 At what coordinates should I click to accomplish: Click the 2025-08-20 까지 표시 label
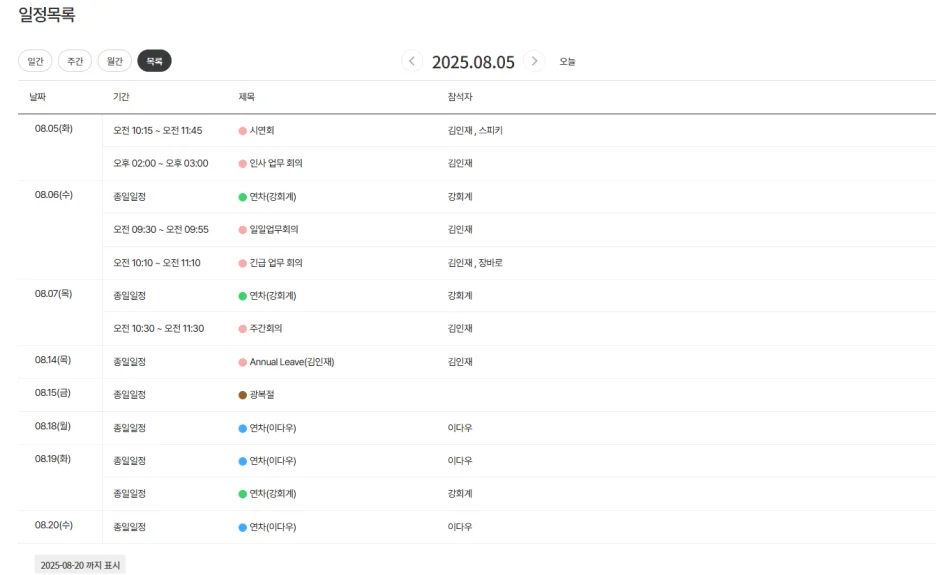tap(80, 565)
